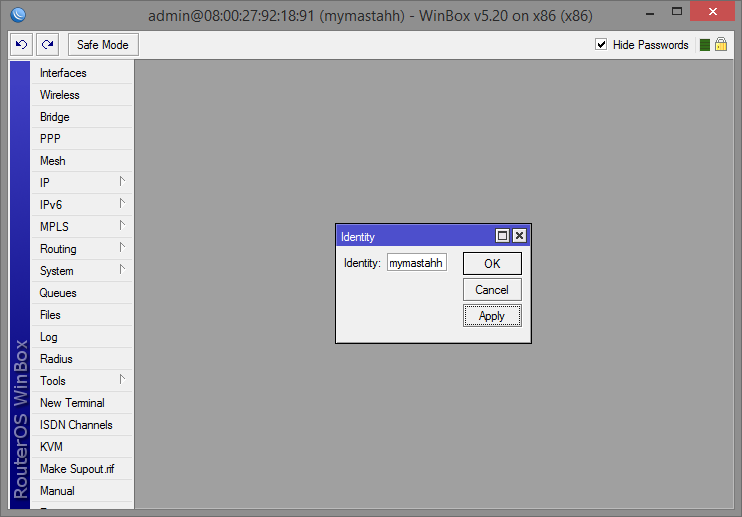Open the Files menu
This screenshot has width=742, height=517.
click(x=82, y=315)
